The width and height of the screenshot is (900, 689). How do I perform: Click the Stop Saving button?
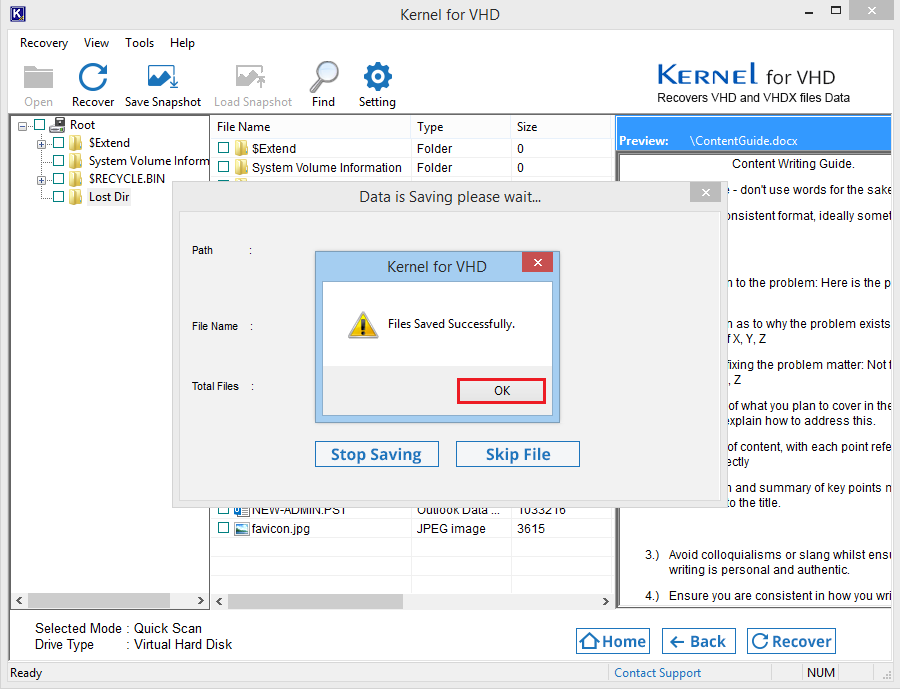point(377,454)
